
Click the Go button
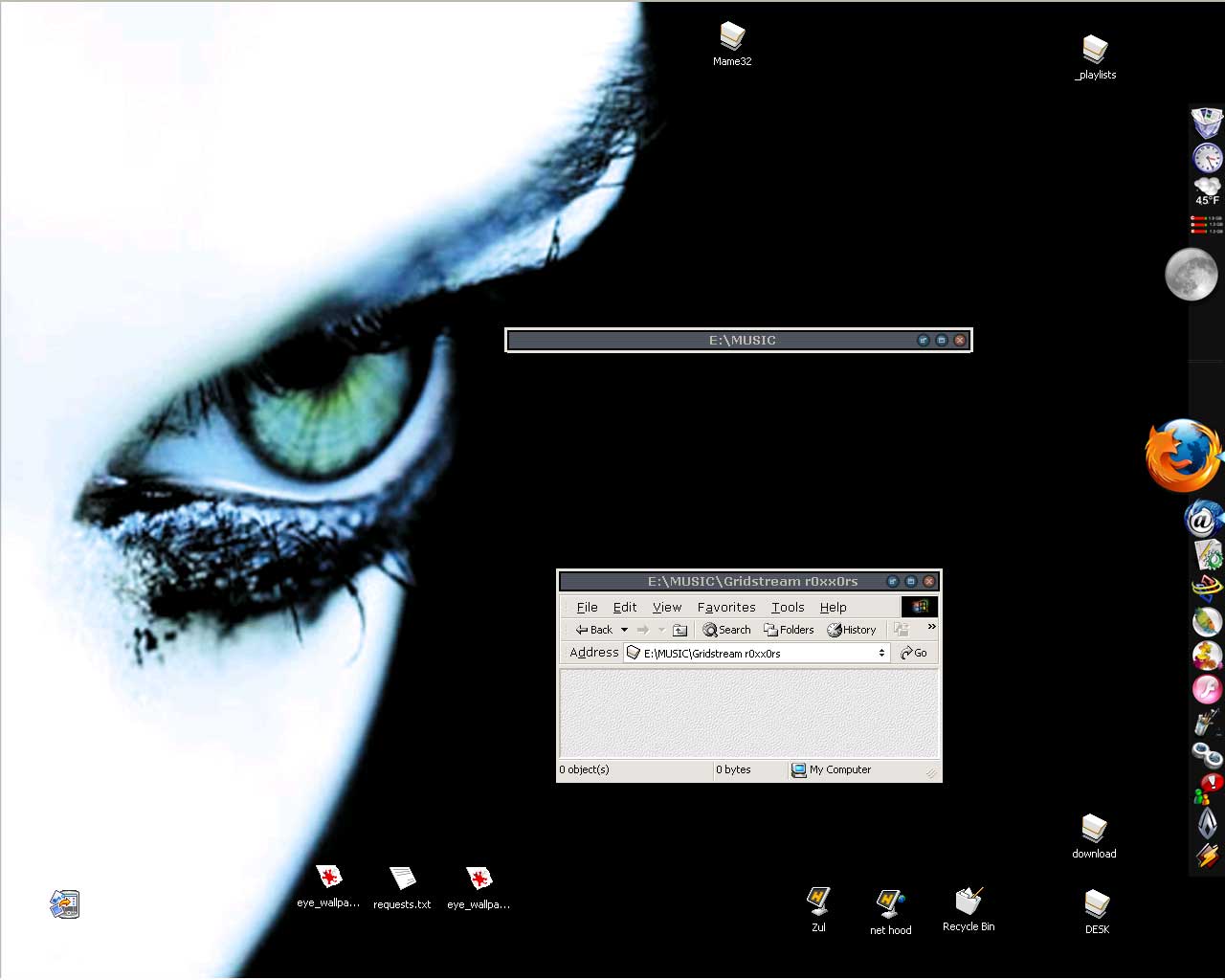[x=914, y=653]
